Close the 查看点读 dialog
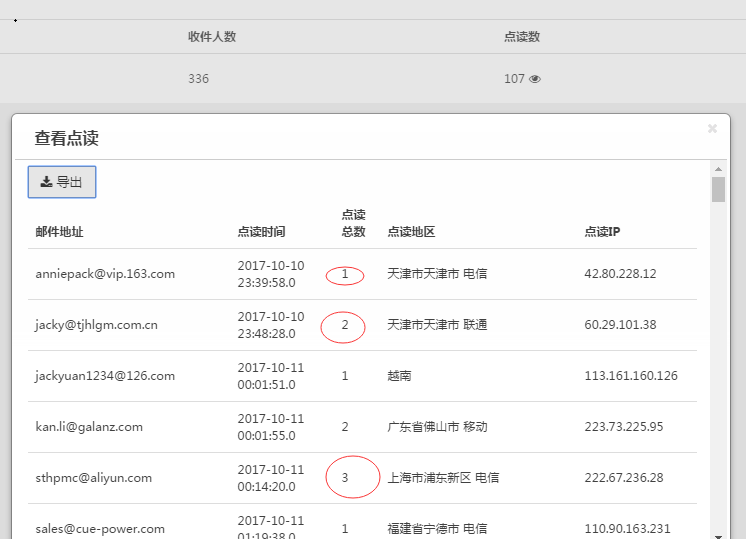The height and width of the screenshot is (539, 746). click(x=712, y=129)
